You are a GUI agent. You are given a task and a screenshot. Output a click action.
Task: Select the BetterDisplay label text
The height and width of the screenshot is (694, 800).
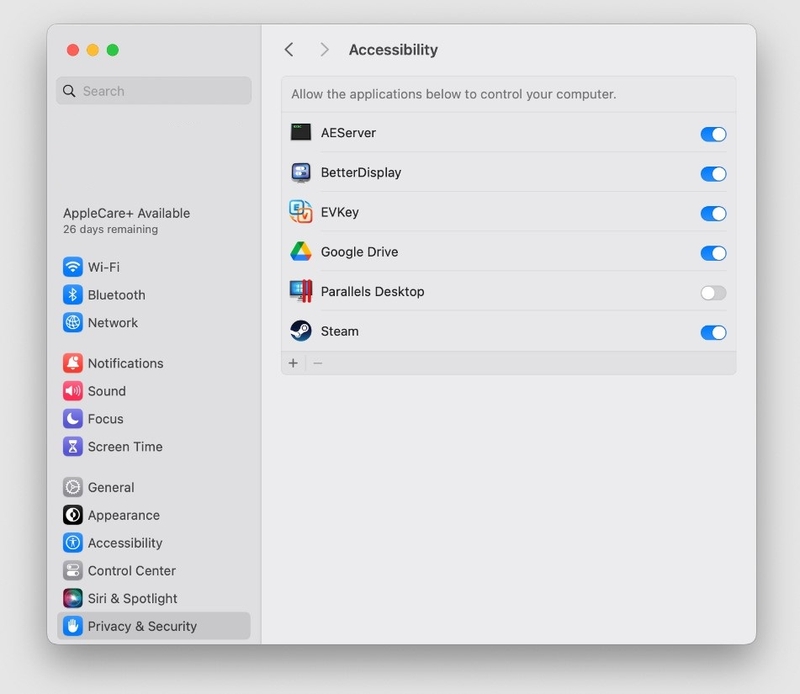coord(361,172)
